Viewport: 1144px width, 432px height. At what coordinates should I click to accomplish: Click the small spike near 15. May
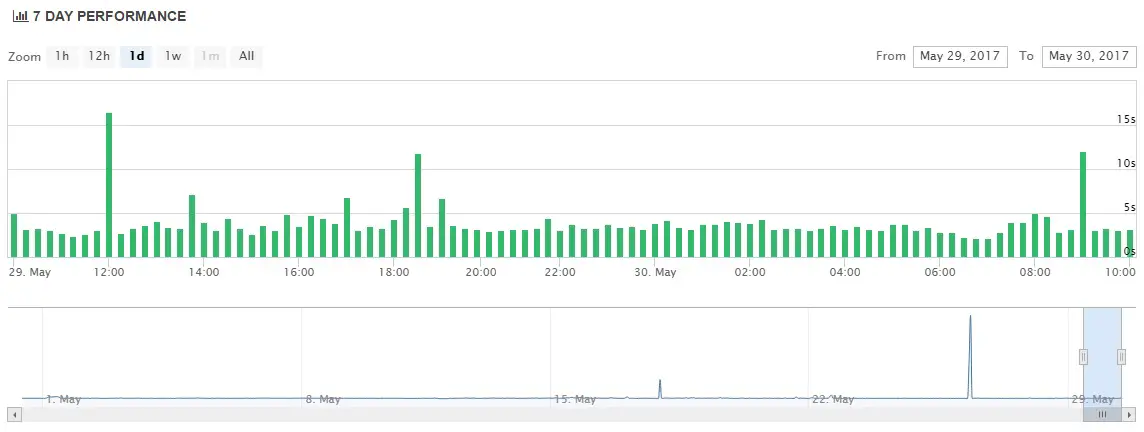[x=660, y=388]
